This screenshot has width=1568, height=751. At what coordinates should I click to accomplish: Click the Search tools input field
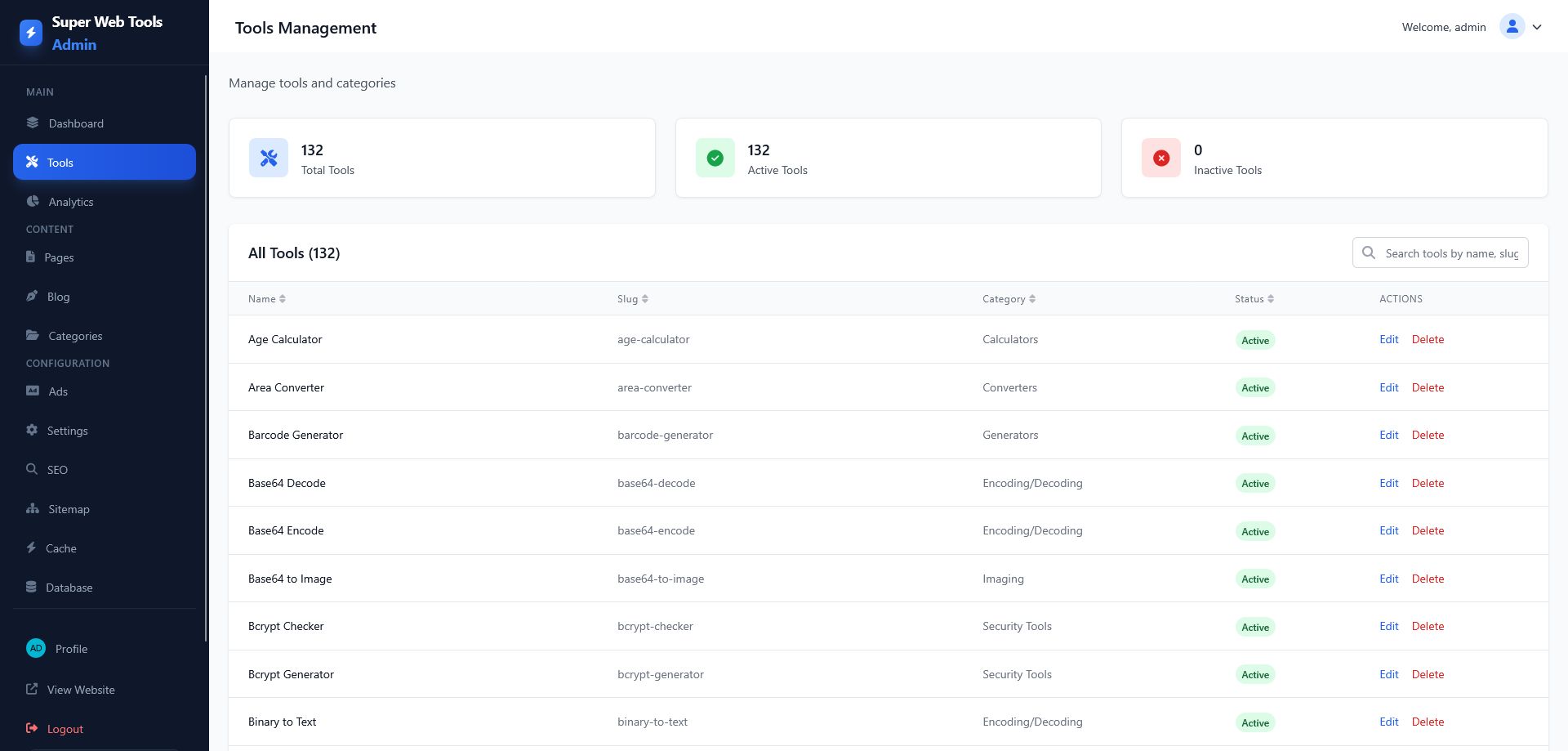point(1441,253)
